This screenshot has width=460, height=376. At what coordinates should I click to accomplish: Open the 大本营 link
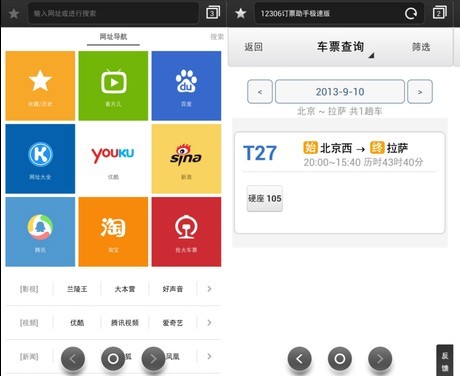(125, 289)
